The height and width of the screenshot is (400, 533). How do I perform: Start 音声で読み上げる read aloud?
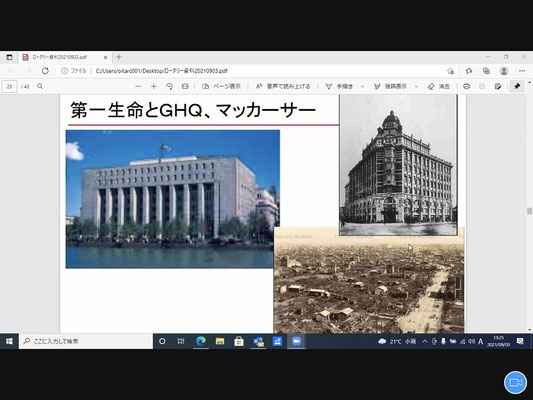[x=283, y=86]
